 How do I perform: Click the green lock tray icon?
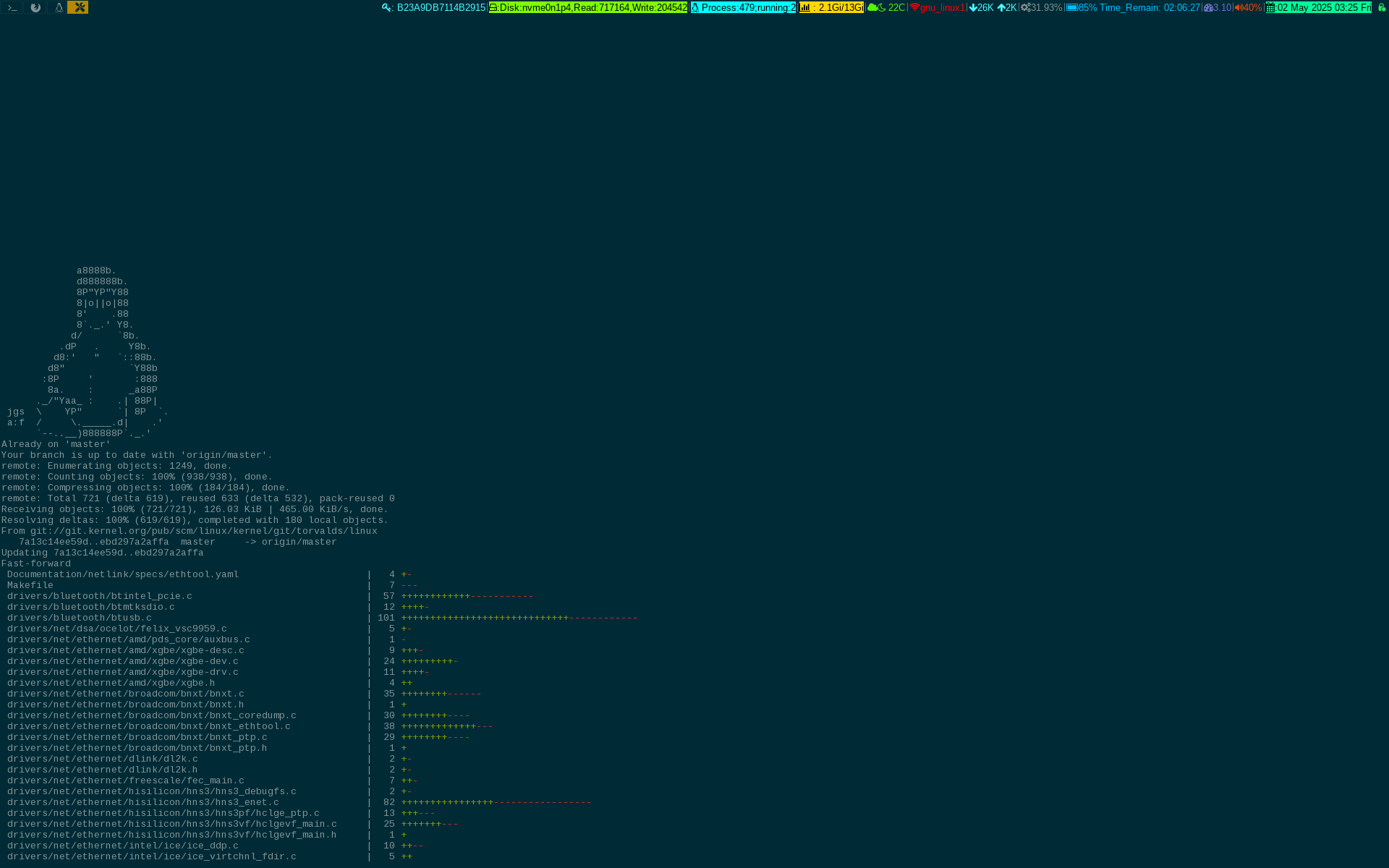coord(1381,7)
